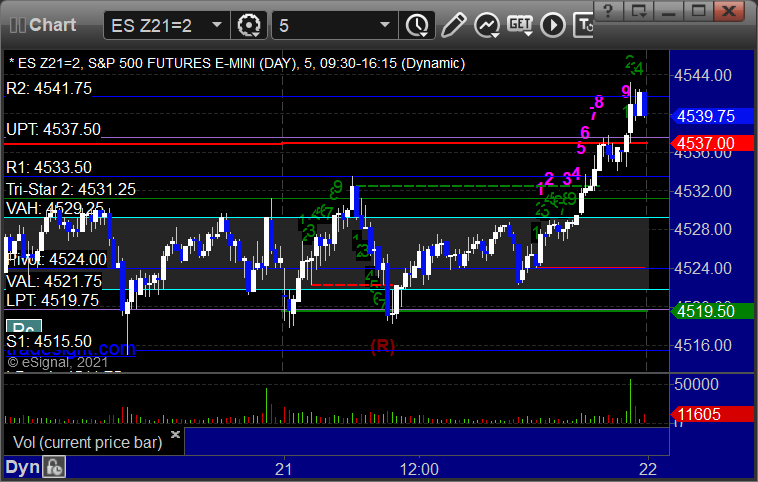
Task: Open the symbol dropdown arrow next to ES Z21=2
Action: point(217,25)
